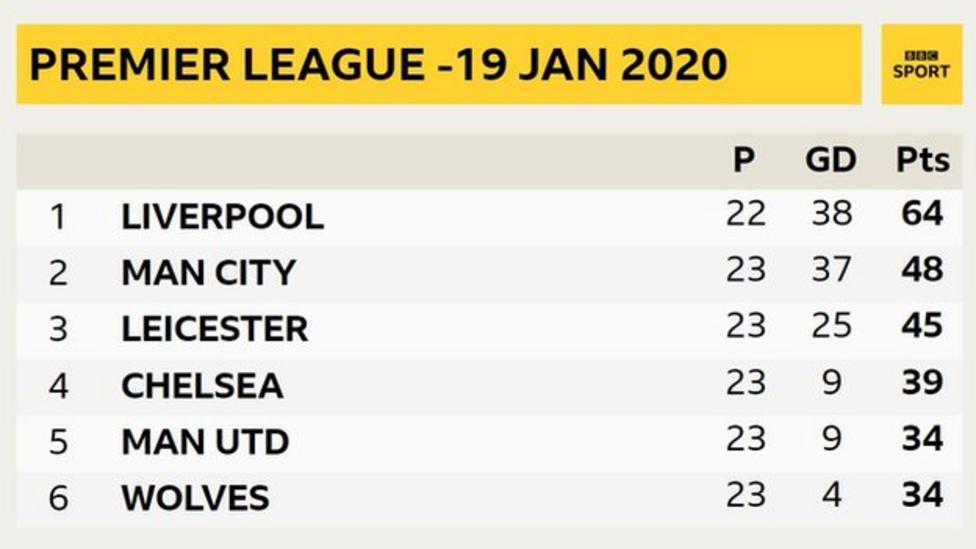Click Leicester's goal difference of 25
This screenshot has width=976, height=549.
(x=832, y=326)
